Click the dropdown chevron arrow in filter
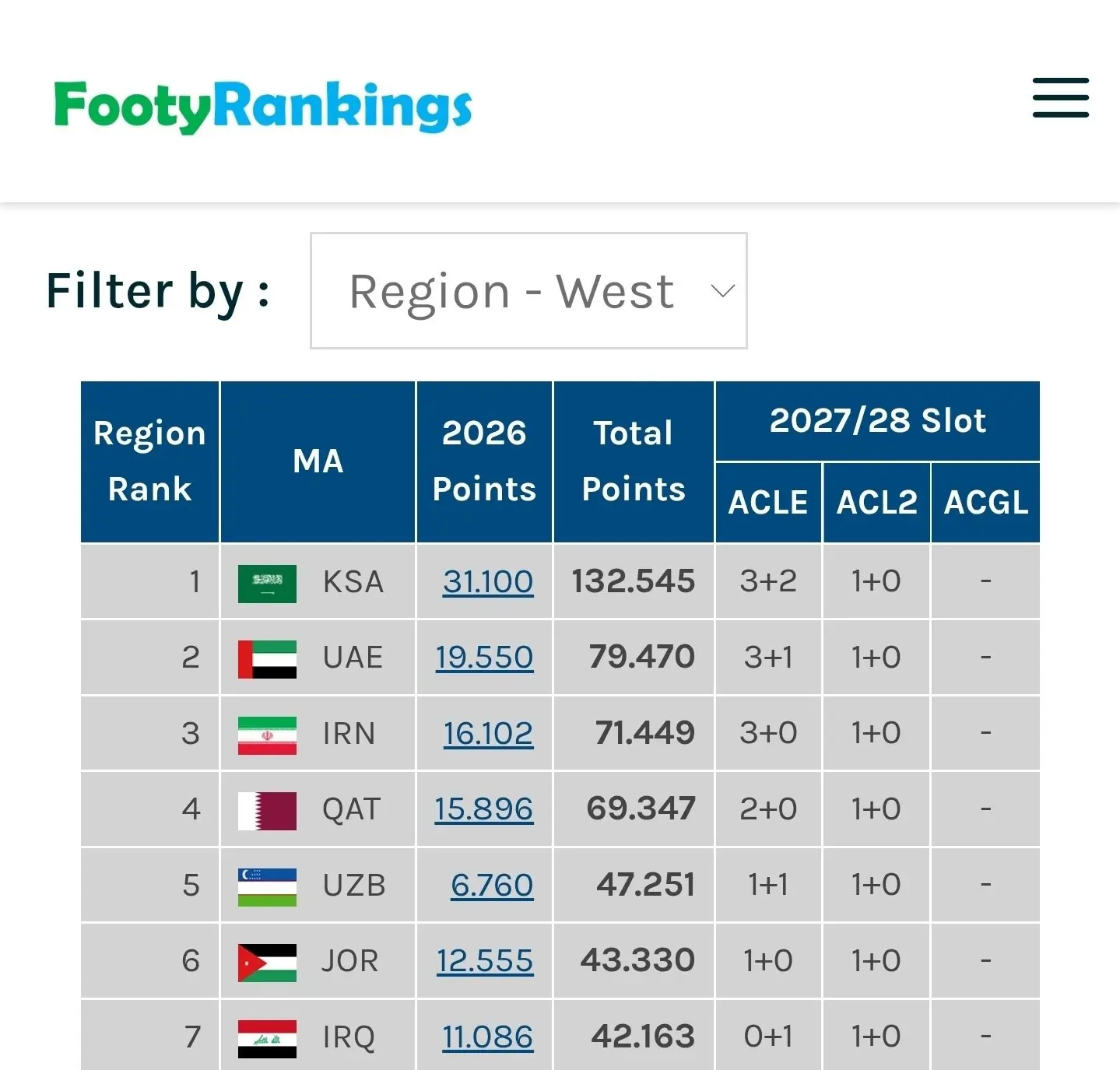Viewport: 1120px width, 1070px height. [x=722, y=291]
